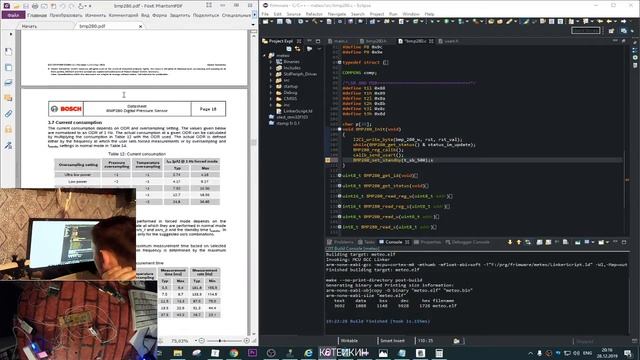
Task: Collapse the BMP280_Init function fold marker
Action: tap(339, 129)
